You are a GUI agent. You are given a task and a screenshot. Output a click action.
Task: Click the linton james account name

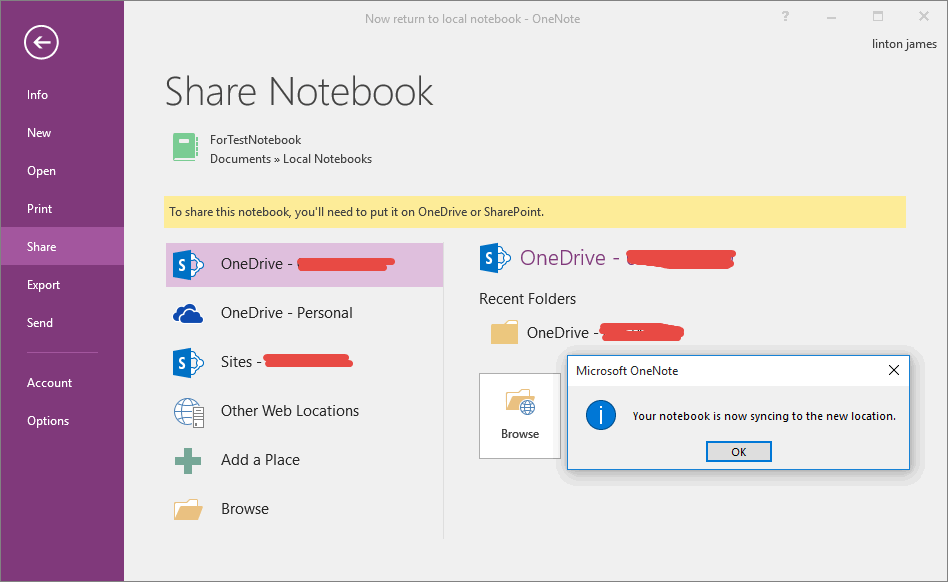click(x=904, y=44)
